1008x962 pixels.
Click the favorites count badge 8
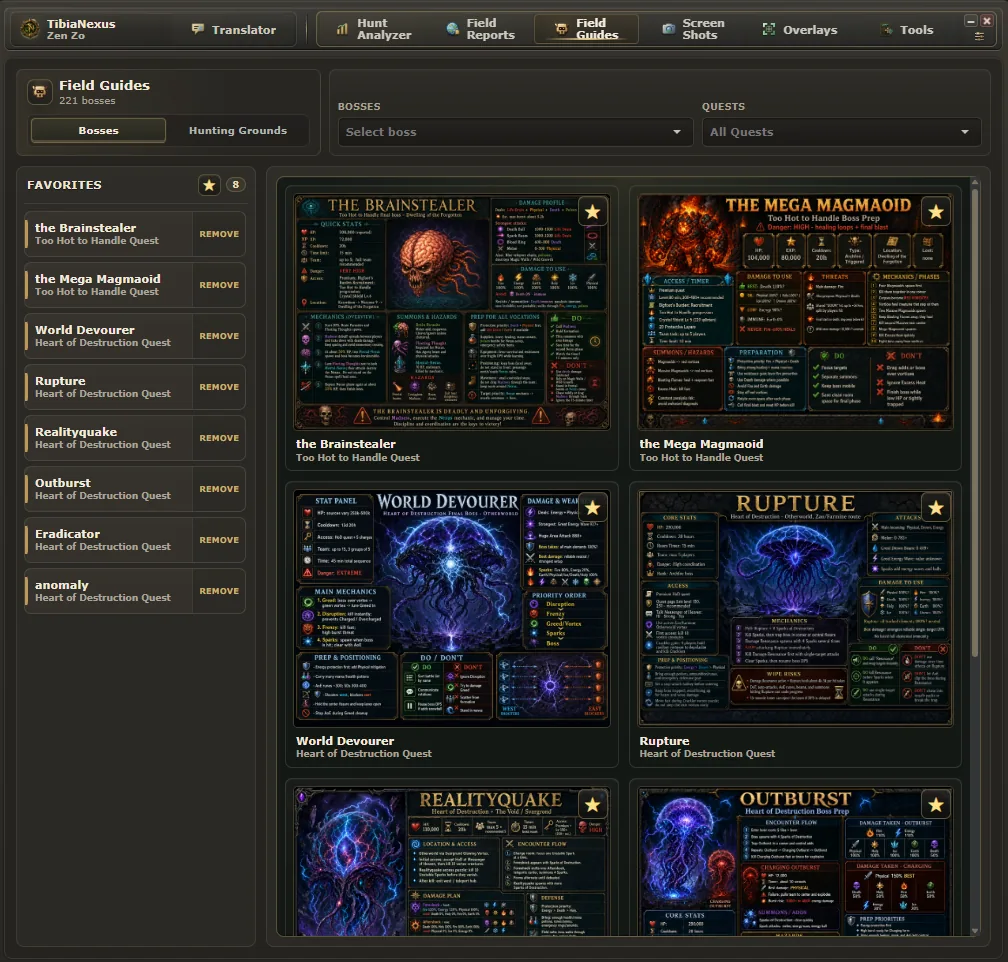point(235,185)
